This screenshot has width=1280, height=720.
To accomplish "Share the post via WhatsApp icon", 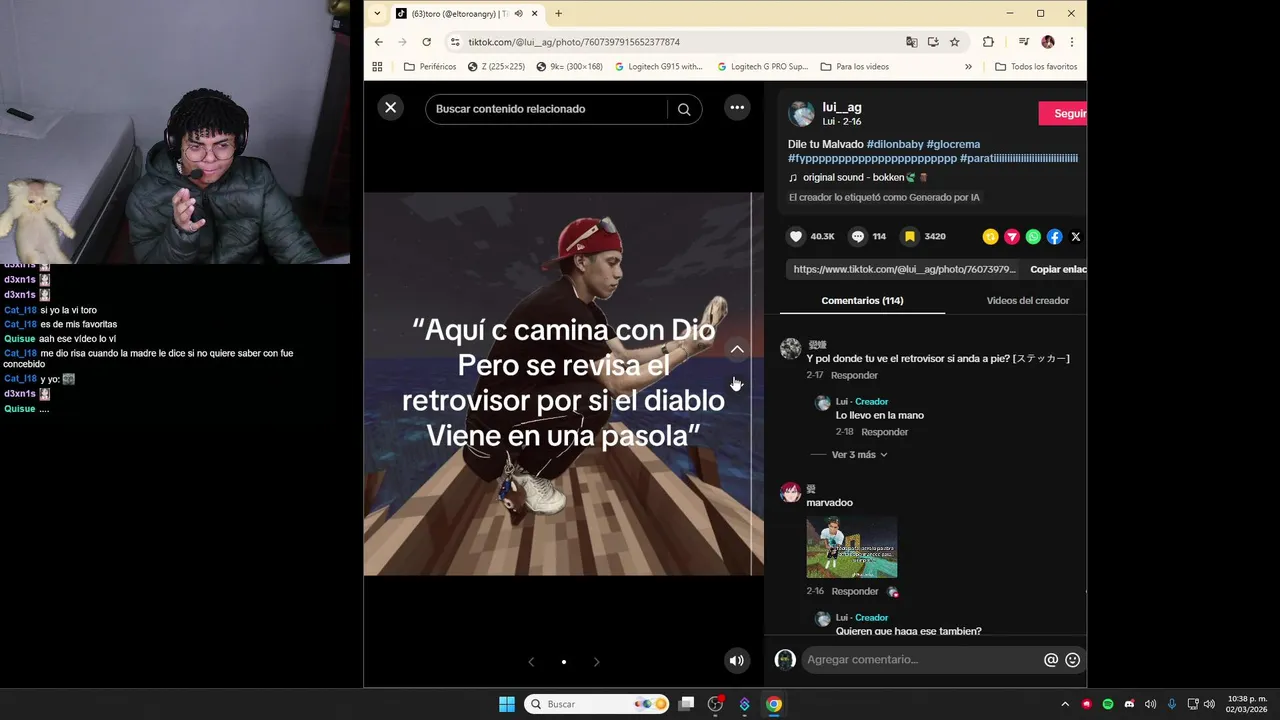I will coord(1033,237).
